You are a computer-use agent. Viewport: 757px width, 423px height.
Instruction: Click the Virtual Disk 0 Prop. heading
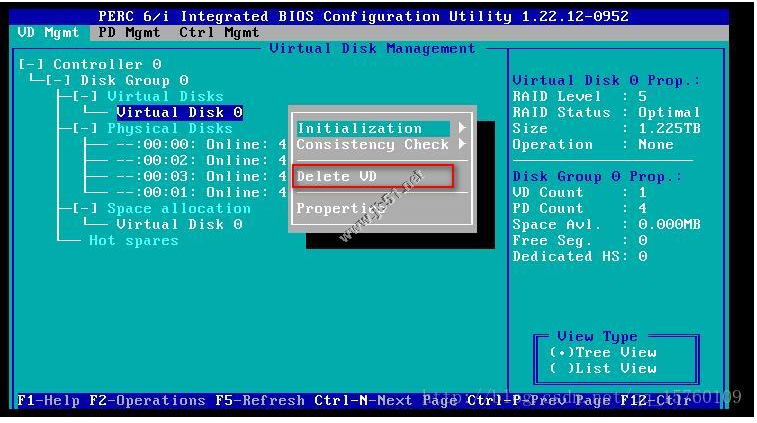tap(606, 80)
